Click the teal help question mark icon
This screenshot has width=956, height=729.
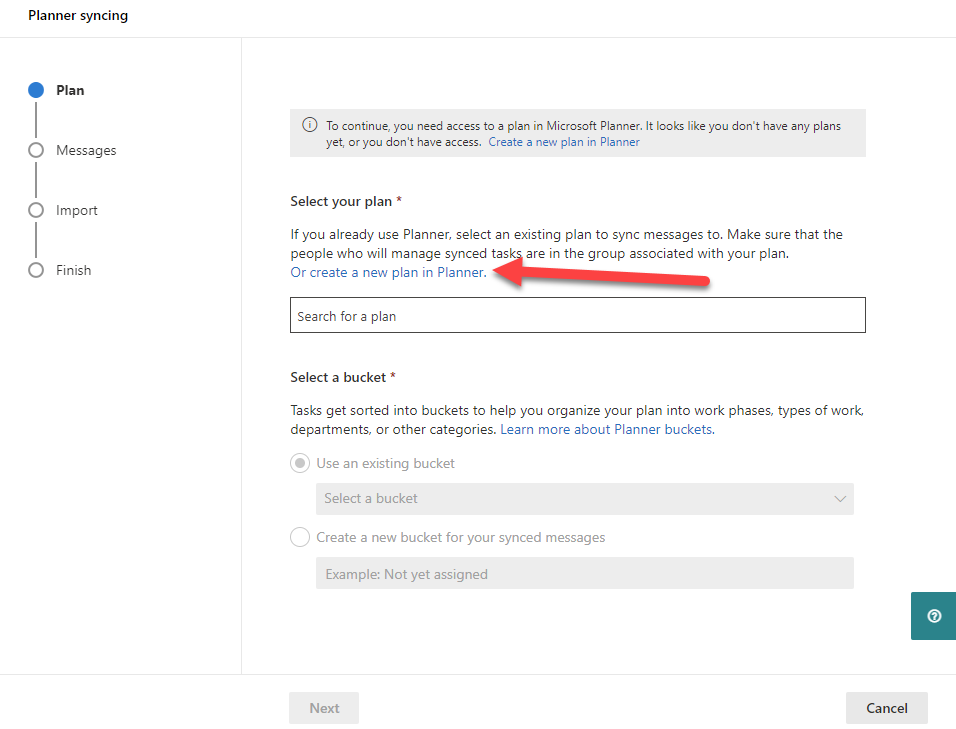934,616
